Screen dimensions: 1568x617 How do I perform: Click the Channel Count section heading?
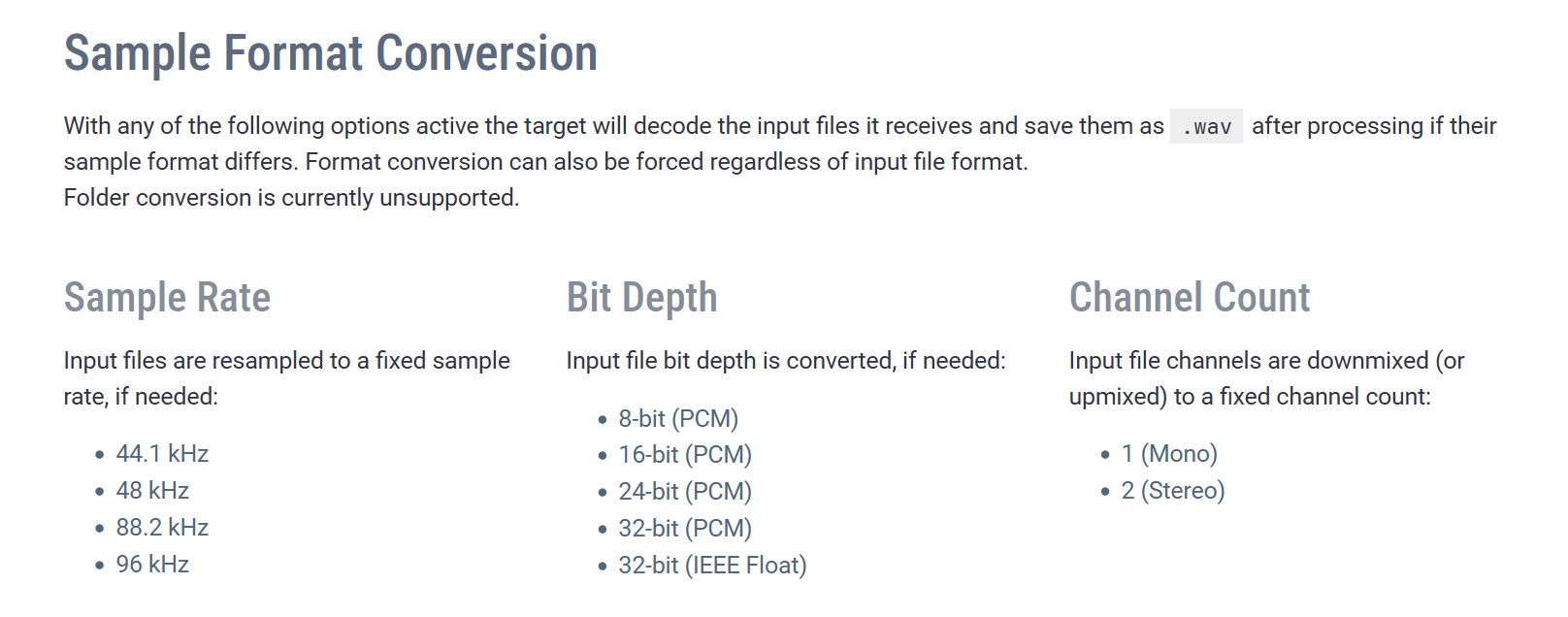click(1189, 298)
